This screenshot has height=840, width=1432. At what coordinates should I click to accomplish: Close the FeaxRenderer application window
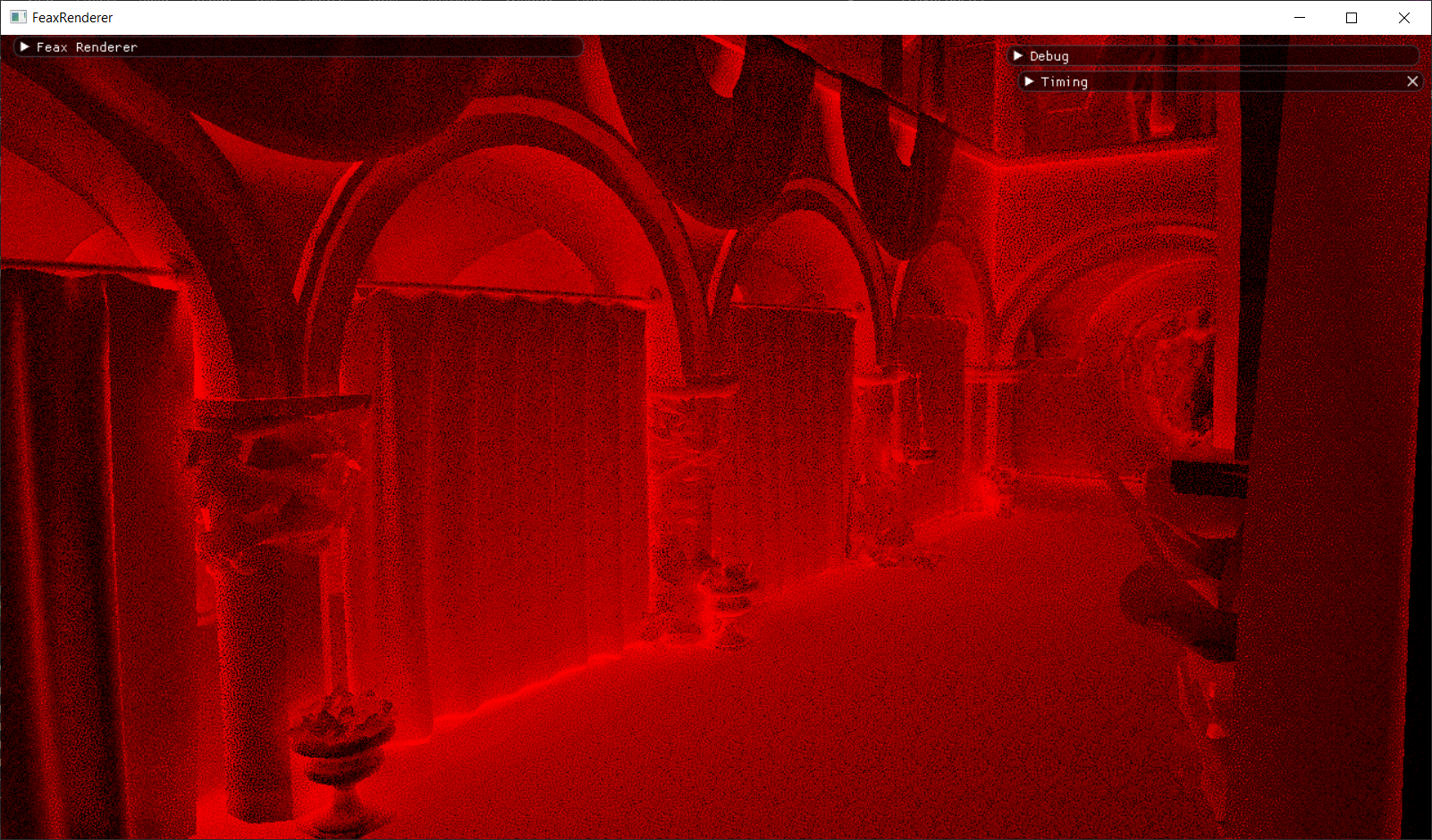tap(1404, 18)
